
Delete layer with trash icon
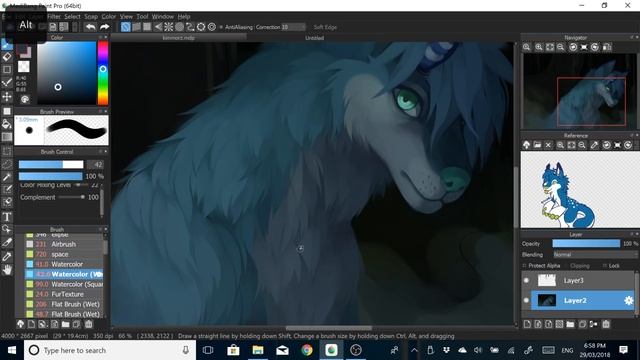pos(606,324)
